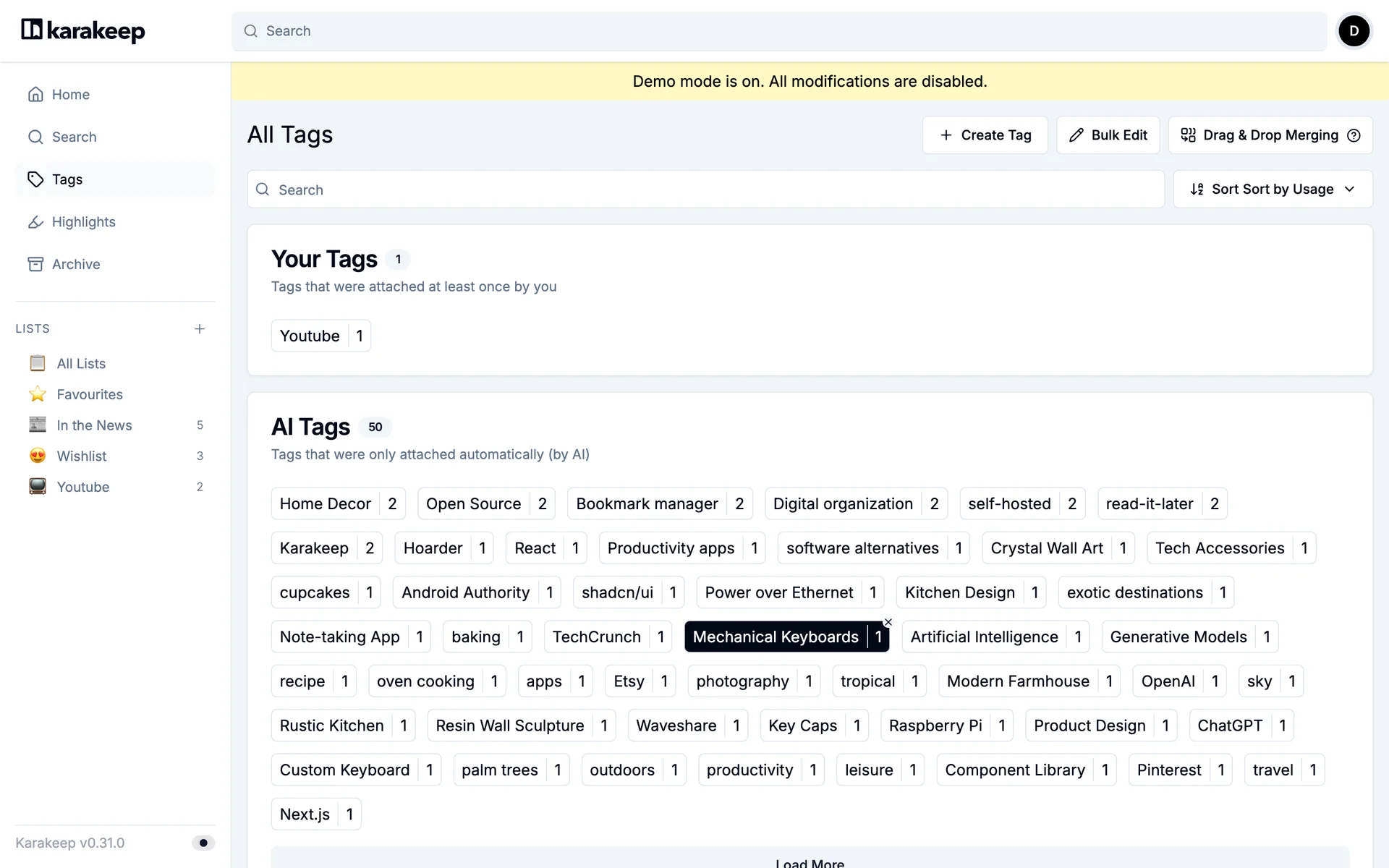This screenshot has width=1389, height=868.
Task: Open the self-hosted tag
Action: 1022,503
